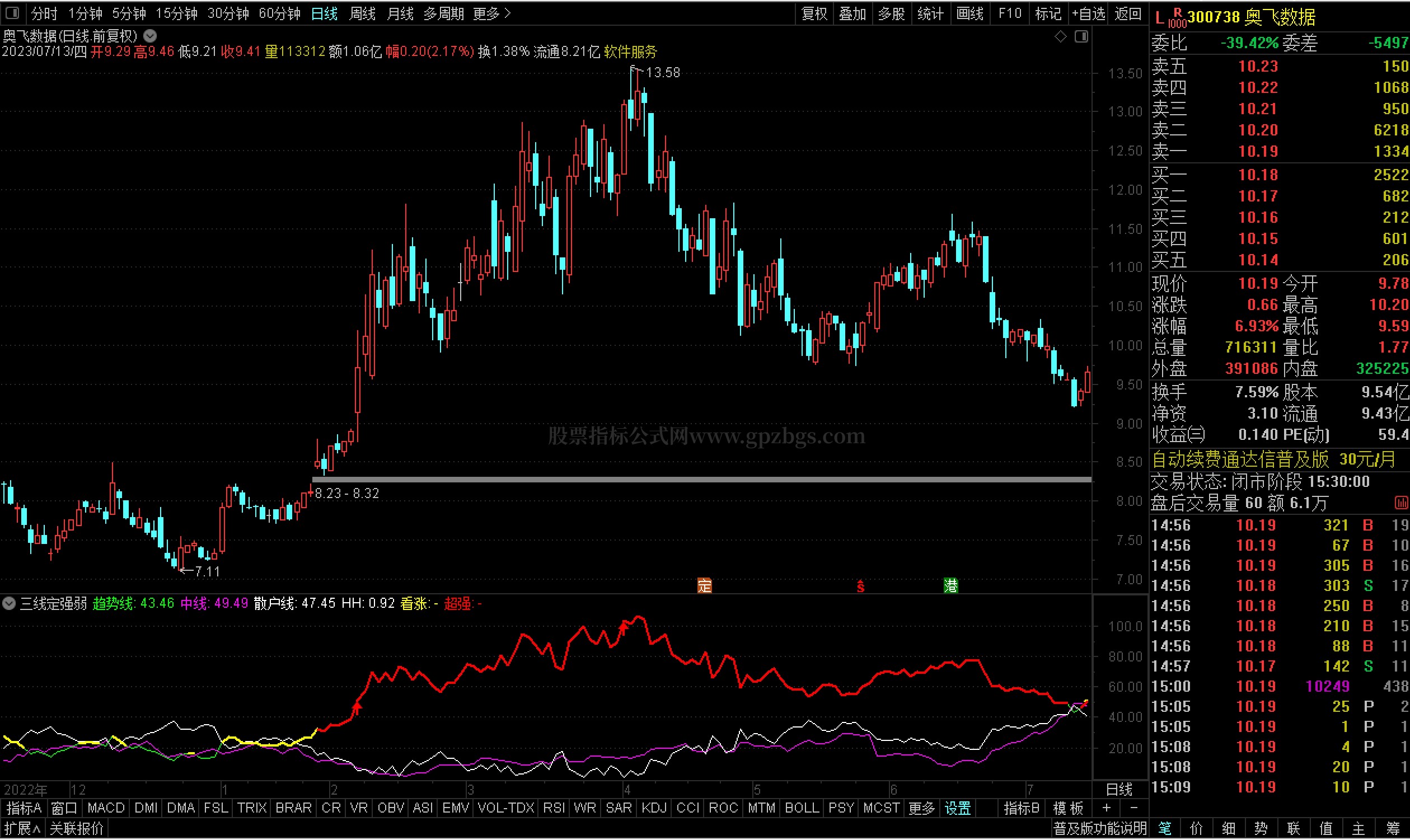
Task: Select the 值 tab in bottom-right
Action: tap(1326, 829)
